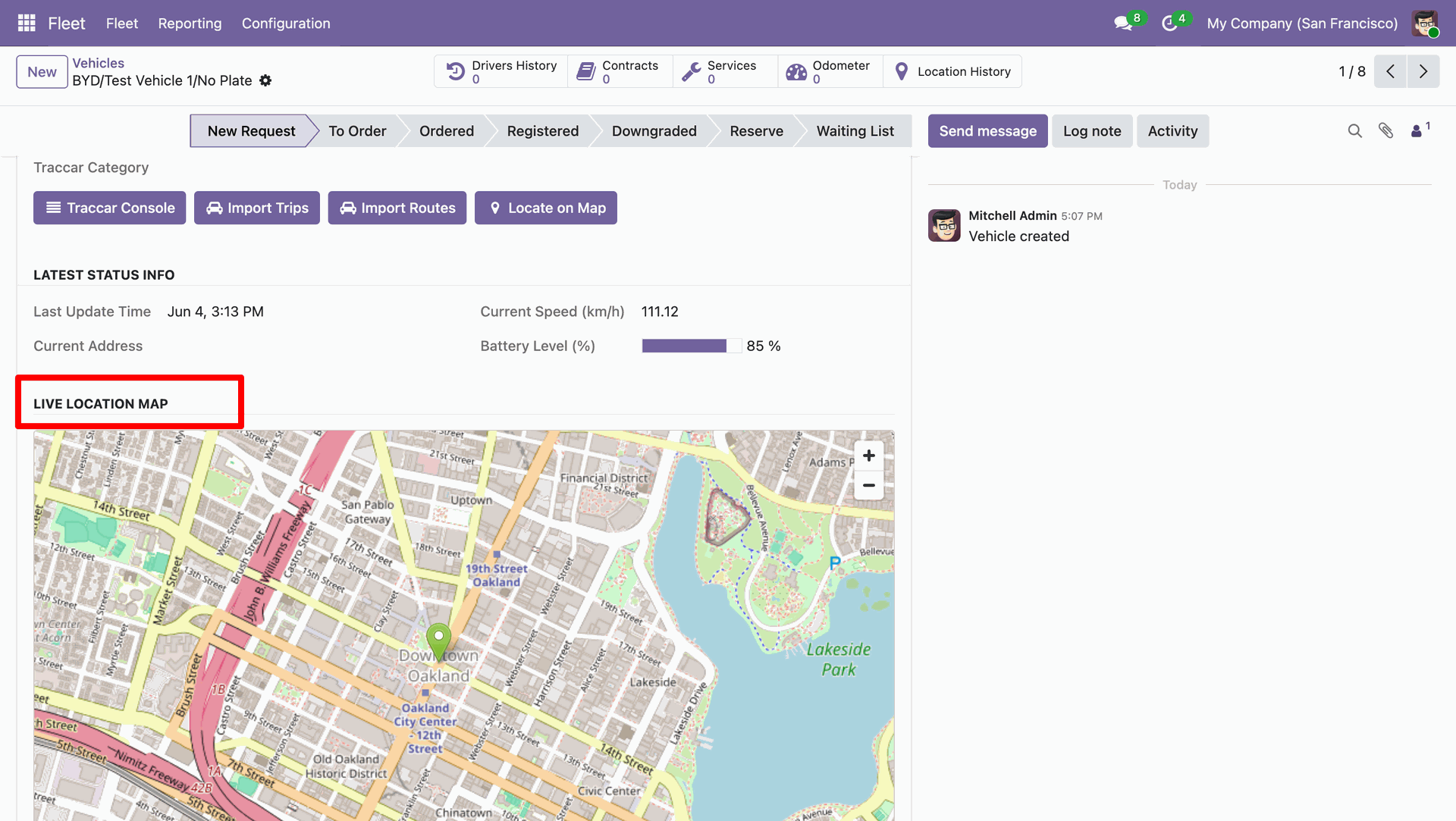The width and height of the screenshot is (1456, 821).
Task: Open the My Company (San Francisco) switcher
Action: (1302, 24)
